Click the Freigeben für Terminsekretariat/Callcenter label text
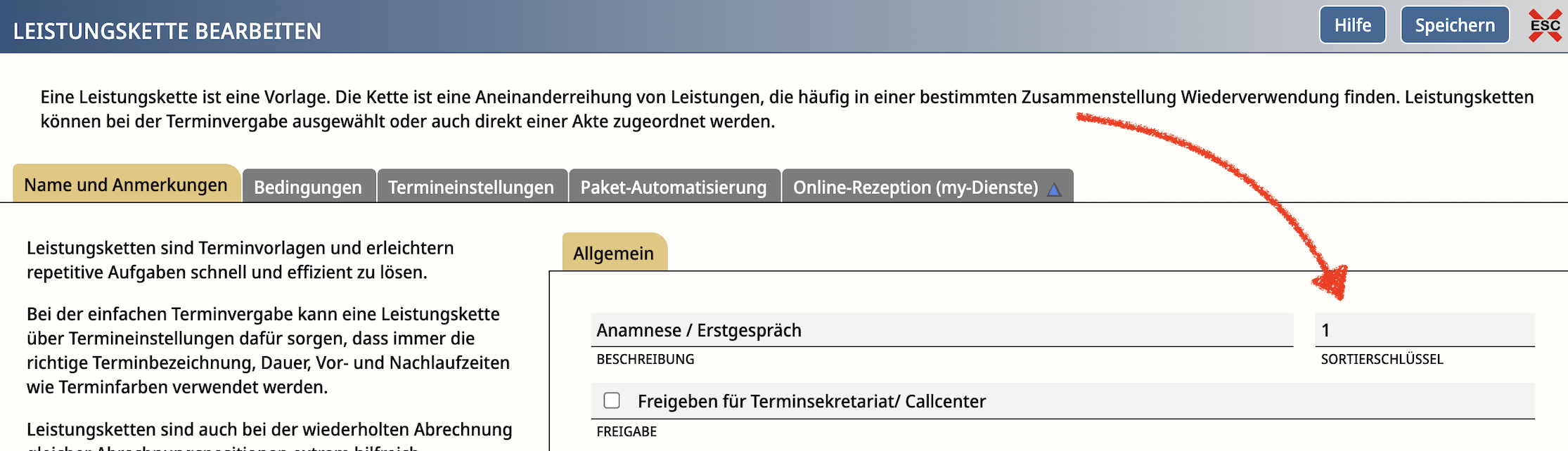This screenshot has height=451, width=1568. point(811,401)
